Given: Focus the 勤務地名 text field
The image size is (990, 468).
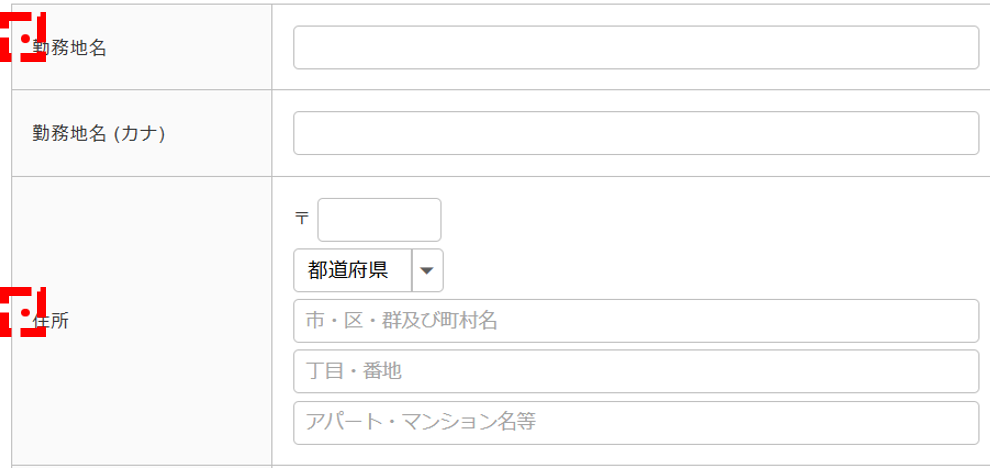Looking at the screenshot, I should pos(635,48).
